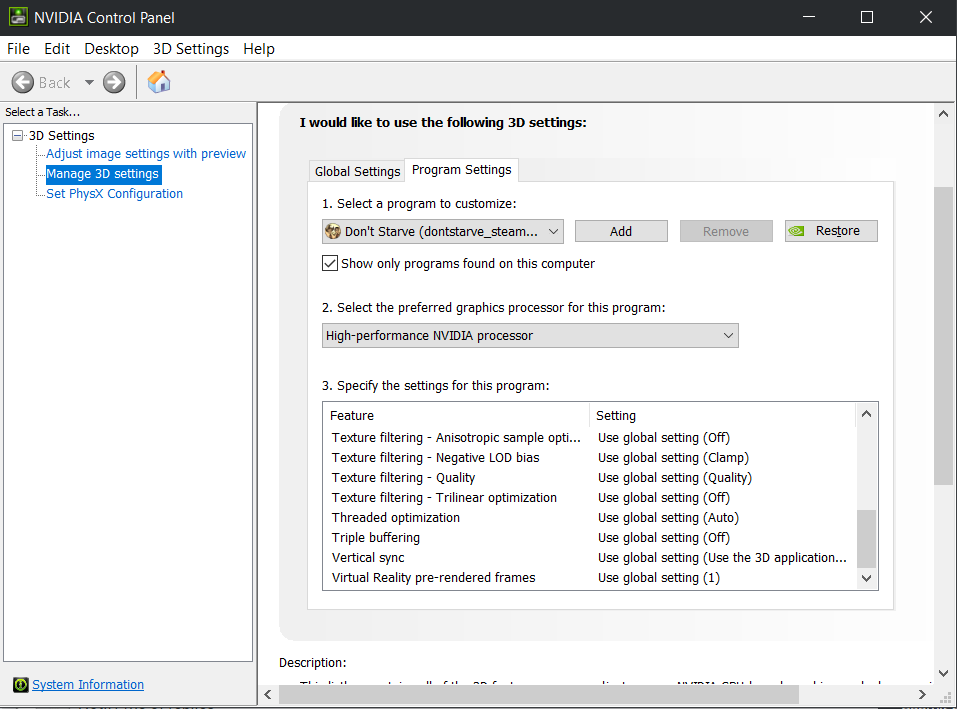Click the NVIDIA Control Panel title icon
Viewport: 957px width, 709px height.
tap(18, 17)
